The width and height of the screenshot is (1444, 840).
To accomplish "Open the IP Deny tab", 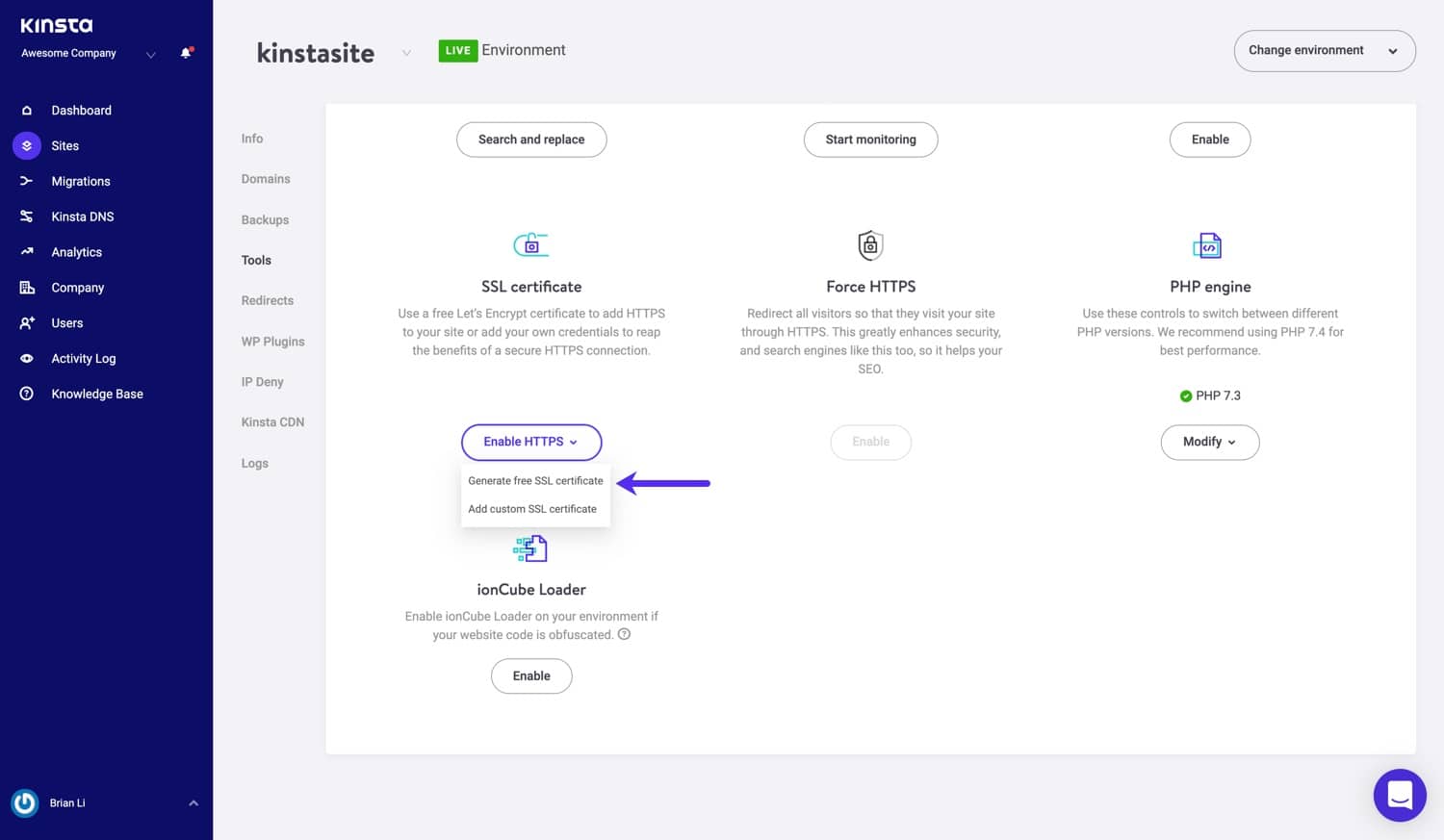I will pyautogui.click(x=262, y=382).
